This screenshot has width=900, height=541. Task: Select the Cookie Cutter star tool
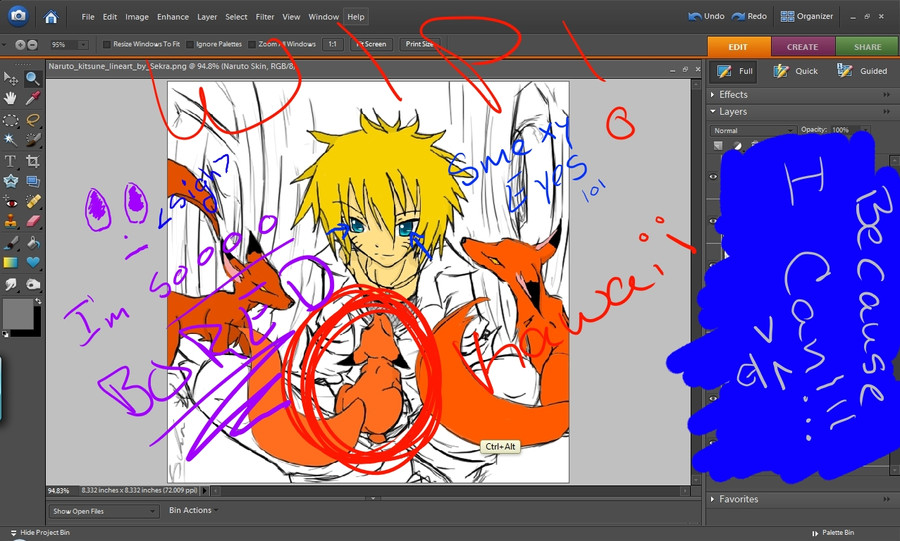pos(10,182)
